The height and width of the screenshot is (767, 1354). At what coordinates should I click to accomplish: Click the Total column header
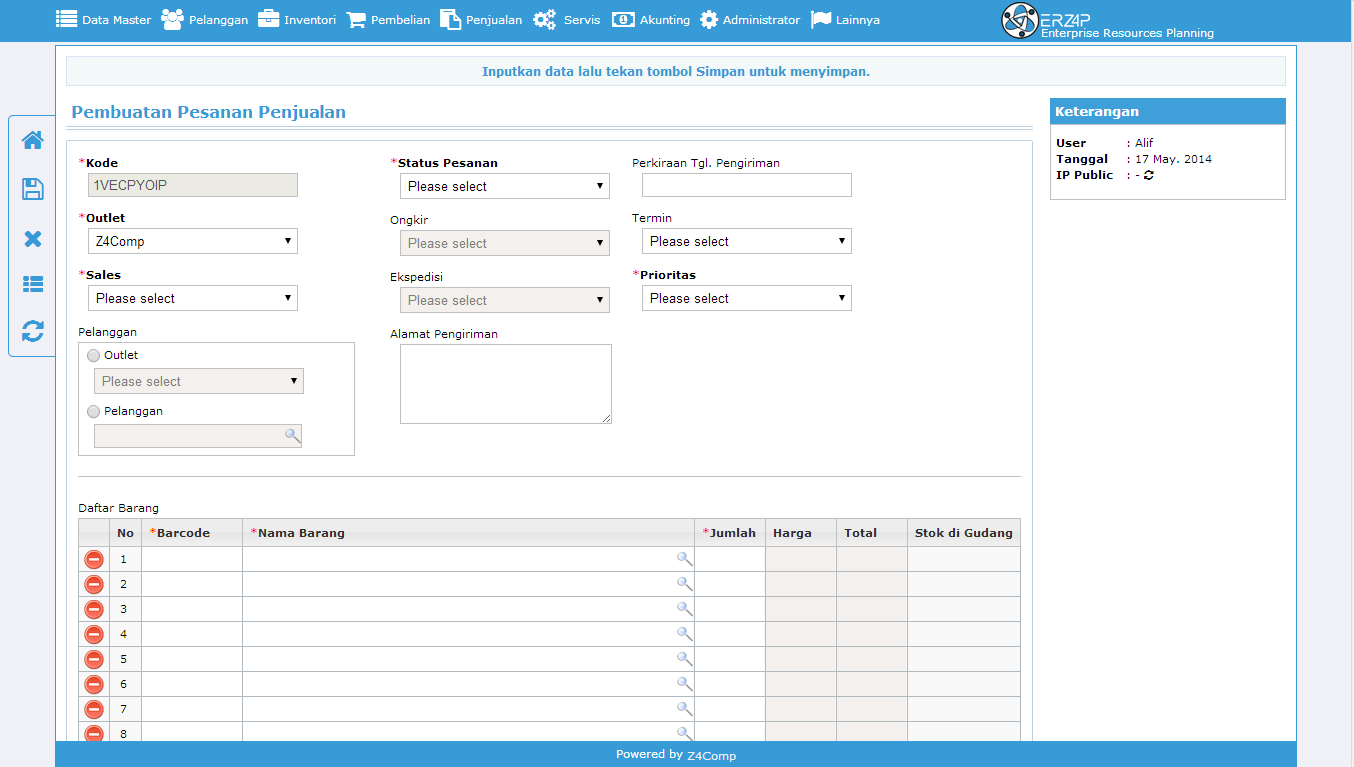tap(872, 533)
